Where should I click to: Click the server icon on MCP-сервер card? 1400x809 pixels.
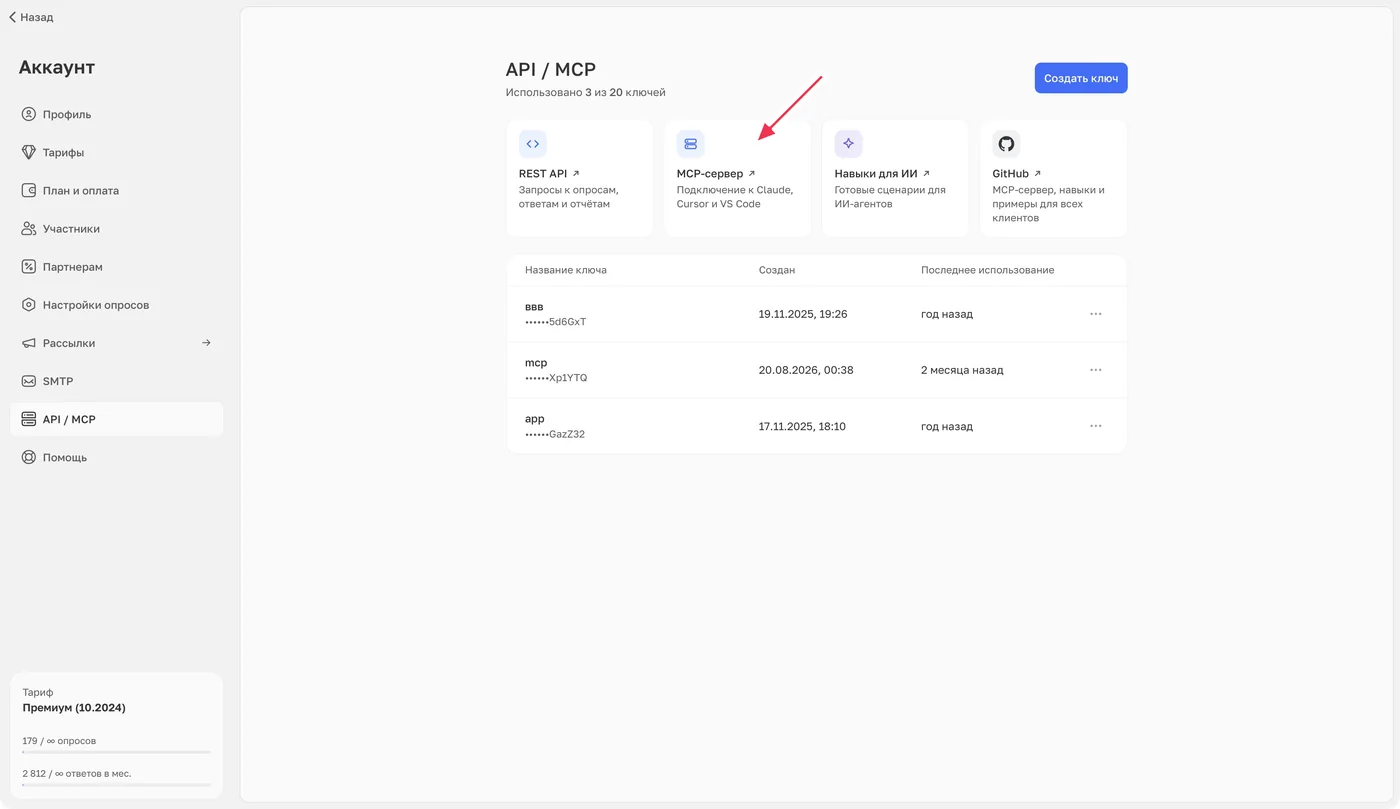tap(691, 144)
